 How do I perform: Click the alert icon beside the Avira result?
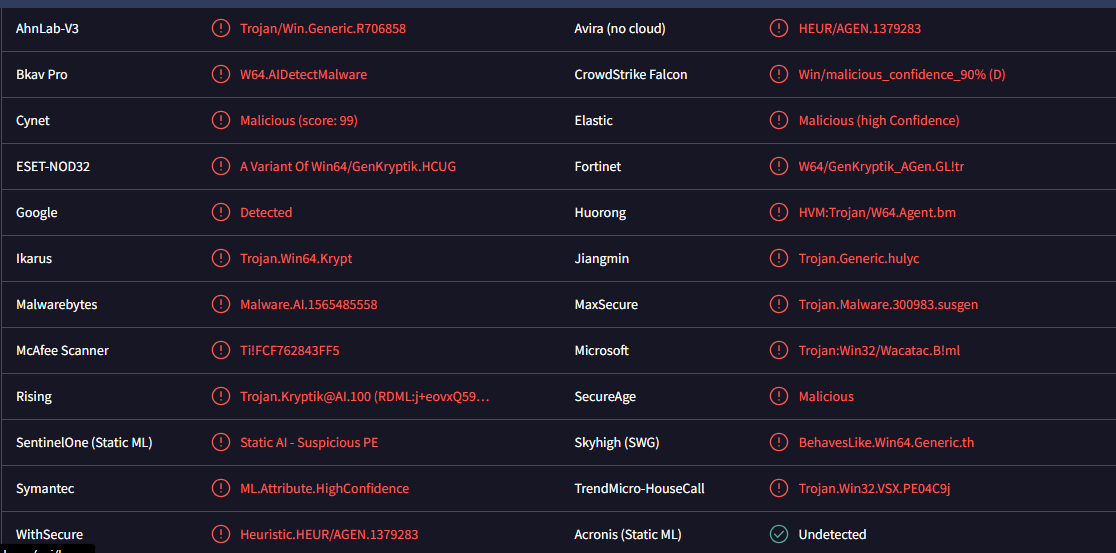pos(779,28)
